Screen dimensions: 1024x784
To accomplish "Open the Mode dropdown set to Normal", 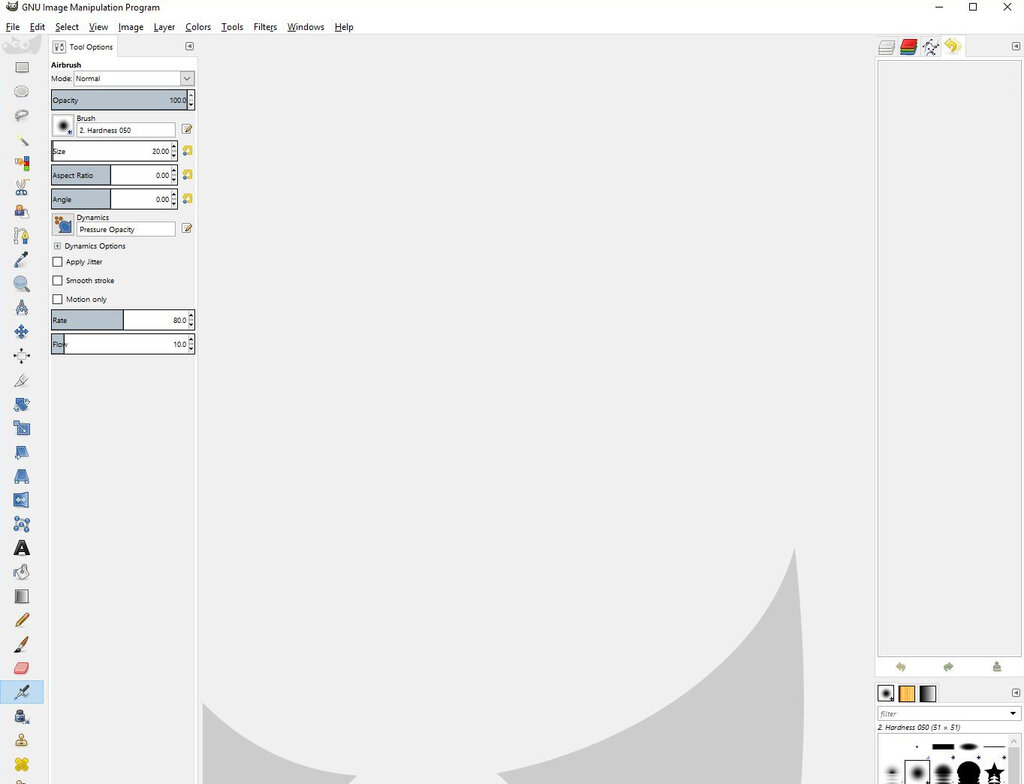I will 134,78.
